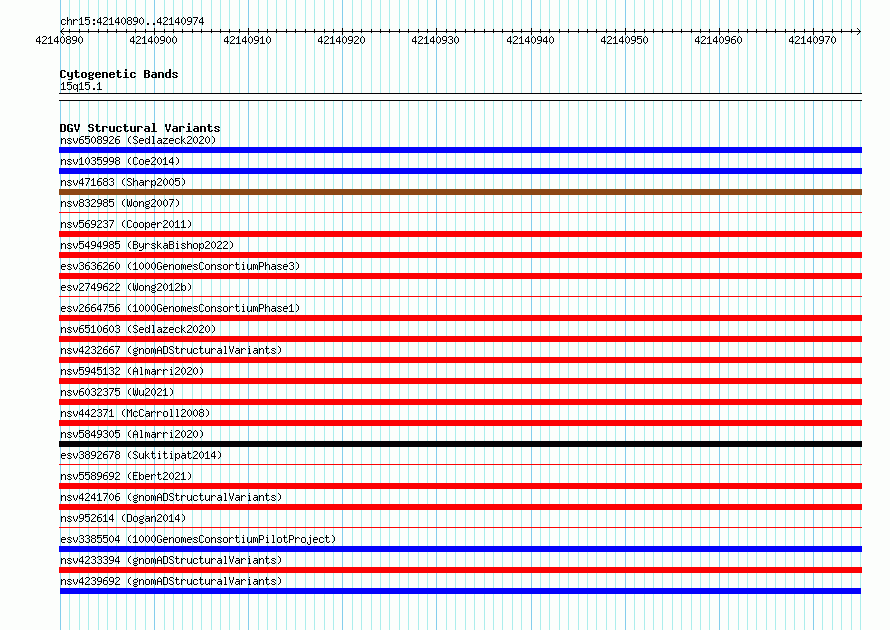Viewport: 890px width, 630px height.
Task: Select the red bar under nsv6032375 Wu2021
Action: 460,402
